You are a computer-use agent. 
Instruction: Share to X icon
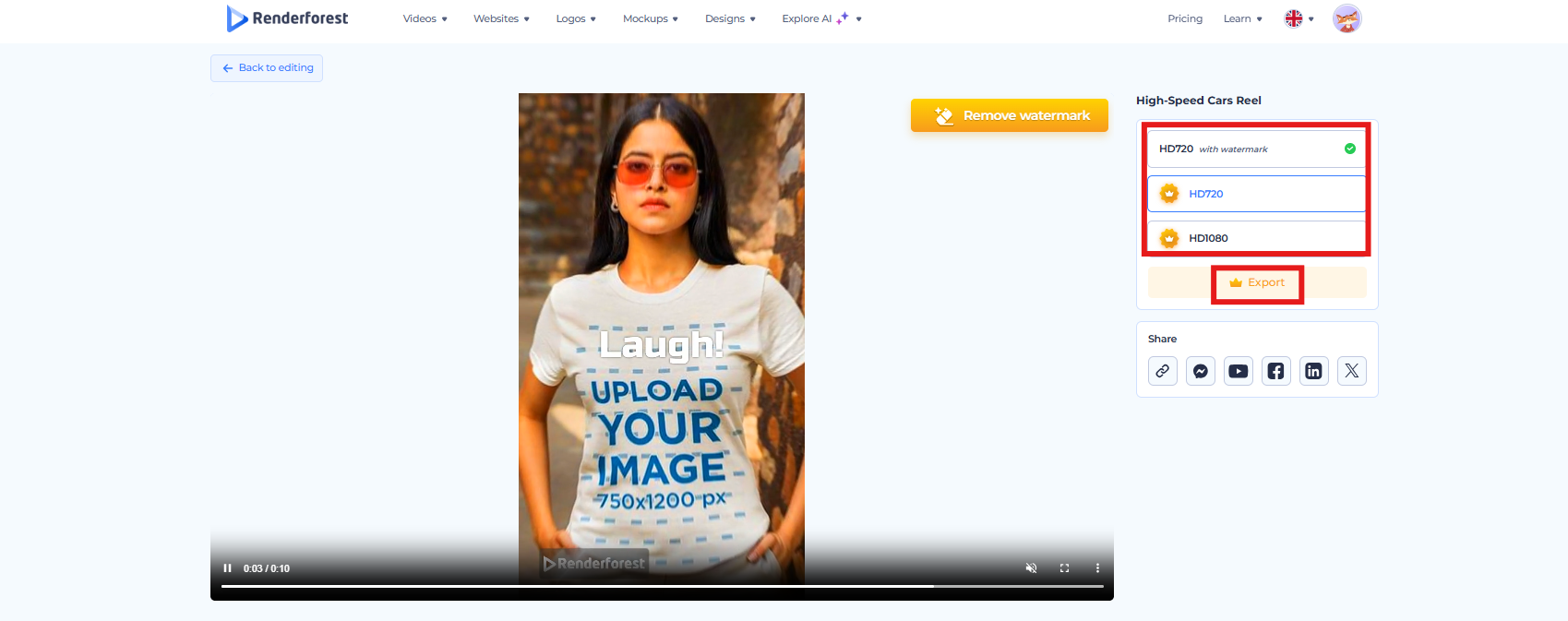(1352, 371)
